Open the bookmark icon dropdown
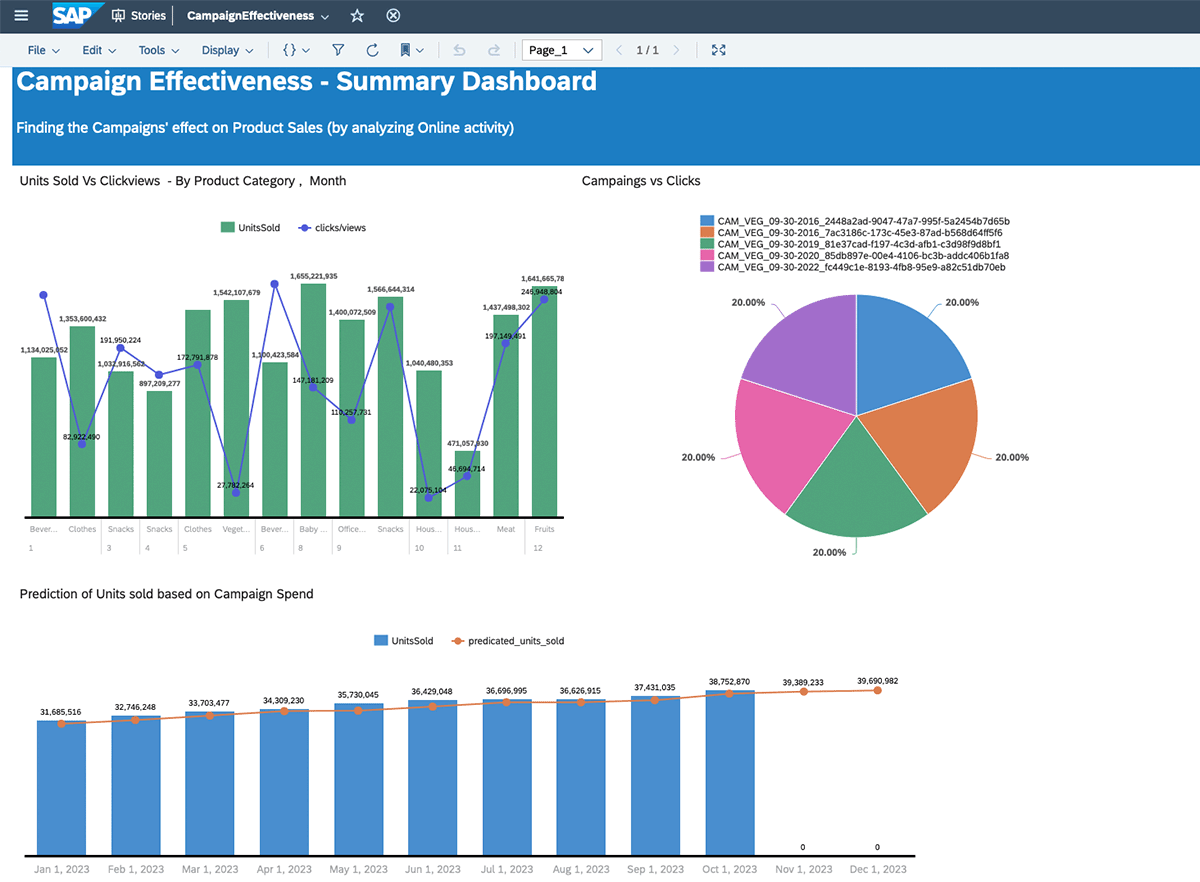The width and height of the screenshot is (1200, 882). pyautogui.click(x=412, y=50)
